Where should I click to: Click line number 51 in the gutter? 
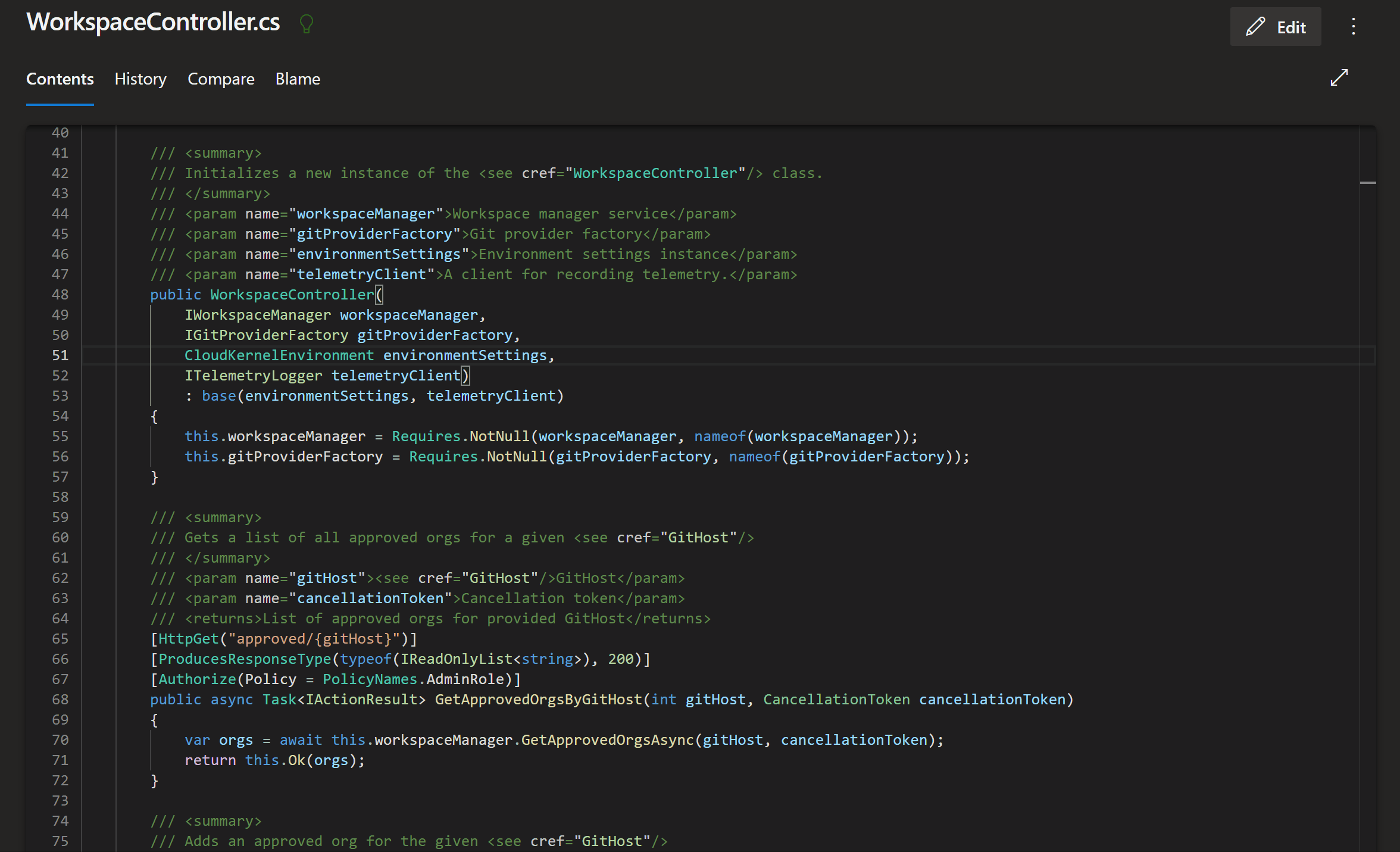pos(60,355)
